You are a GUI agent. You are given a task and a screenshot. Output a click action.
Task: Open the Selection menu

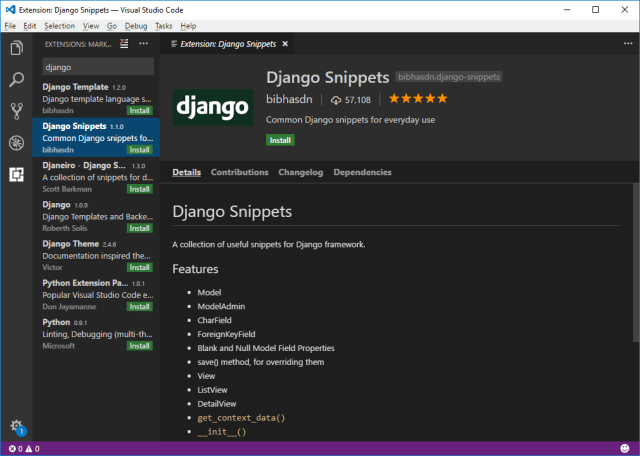[x=59, y=25]
